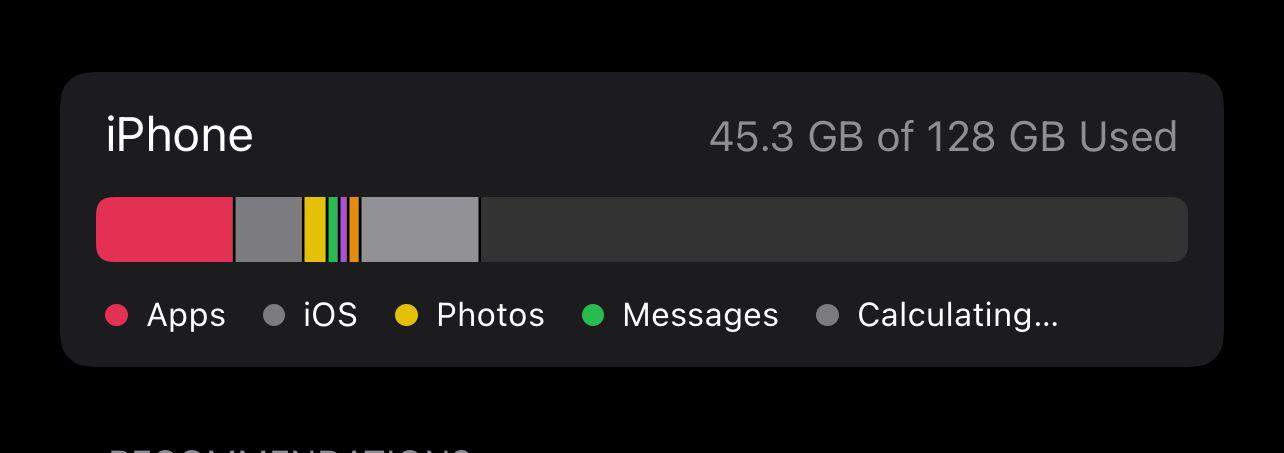Tap the Apps legend label
This screenshot has width=1284, height=453.
pos(186,315)
